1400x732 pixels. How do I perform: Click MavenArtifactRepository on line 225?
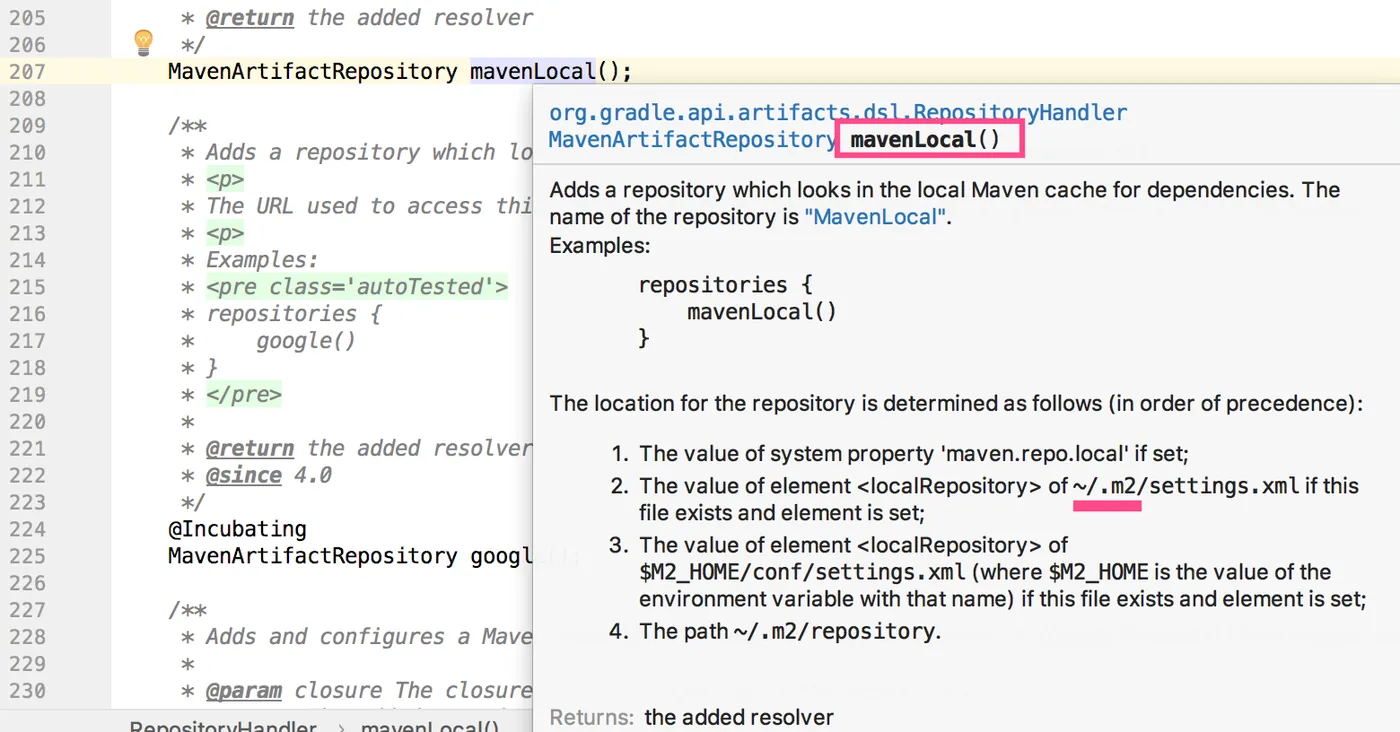coord(313,556)
